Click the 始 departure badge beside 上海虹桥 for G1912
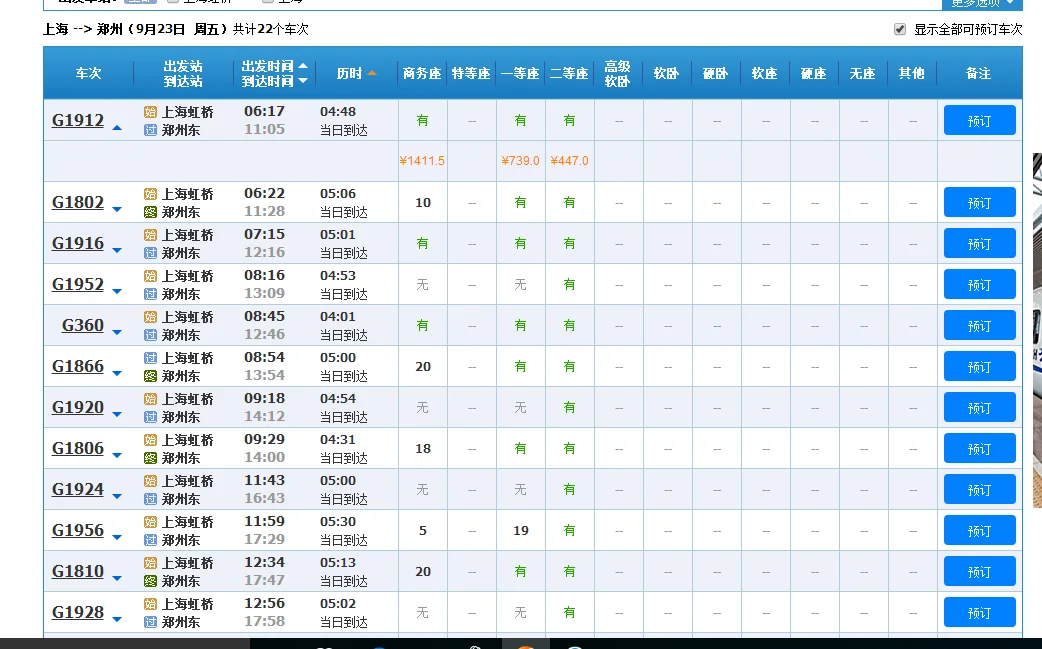1042x649 pixels. click(x=153, y=112)
